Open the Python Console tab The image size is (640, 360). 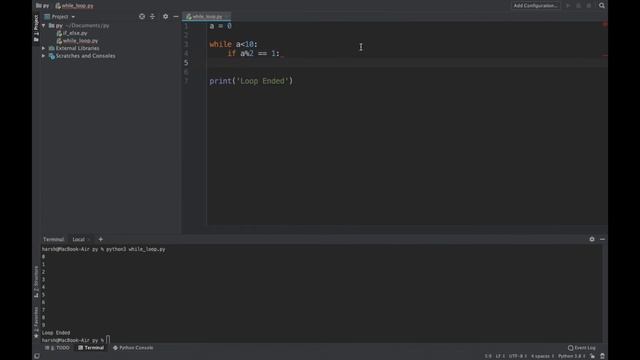(133, 348)
